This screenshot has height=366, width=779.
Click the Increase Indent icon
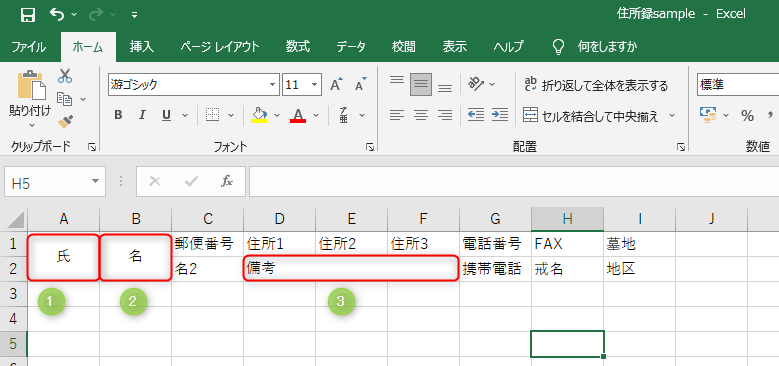(500, 115)
